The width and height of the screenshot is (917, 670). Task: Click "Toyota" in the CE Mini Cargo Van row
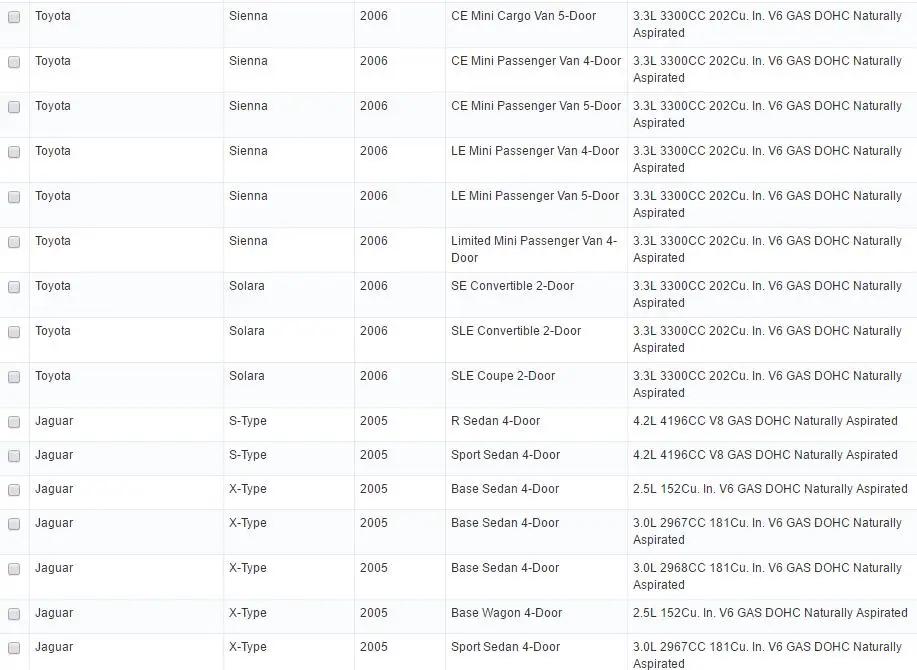pos(53,16)
